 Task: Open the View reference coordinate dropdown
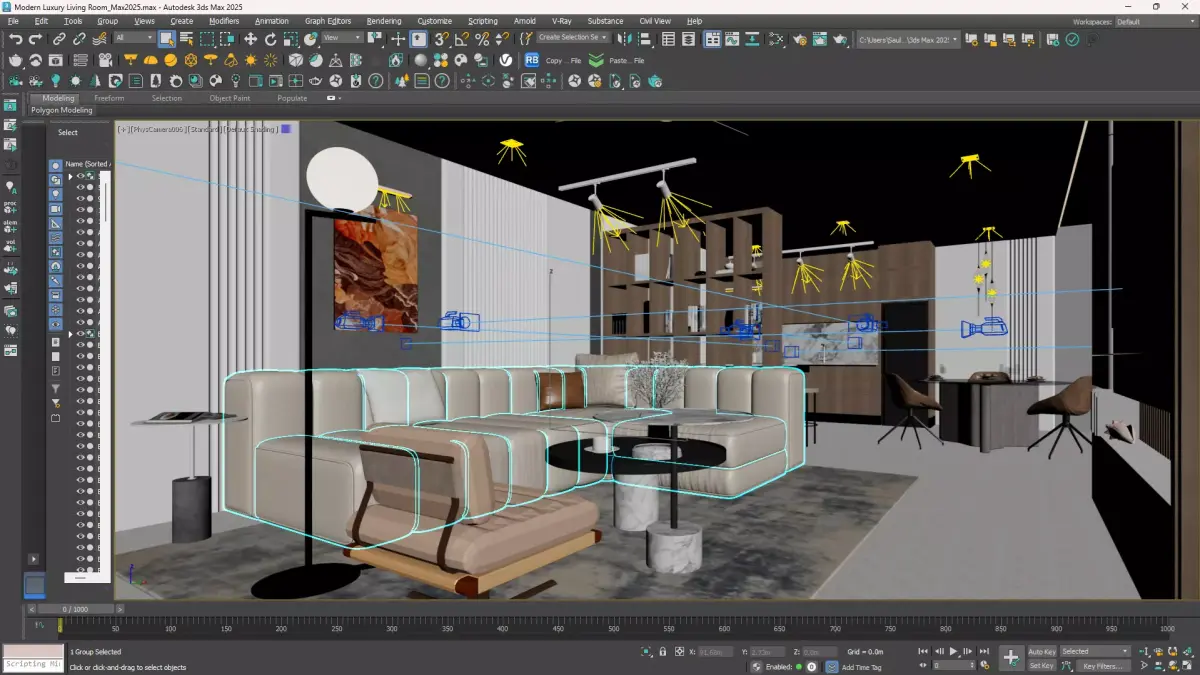click(343, 38)
